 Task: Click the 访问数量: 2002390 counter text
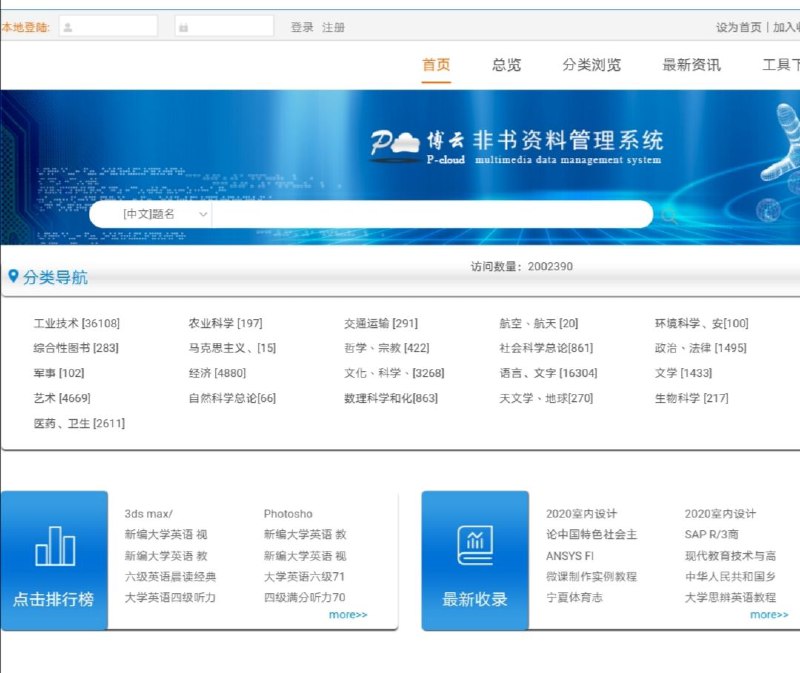coord(521,266)
